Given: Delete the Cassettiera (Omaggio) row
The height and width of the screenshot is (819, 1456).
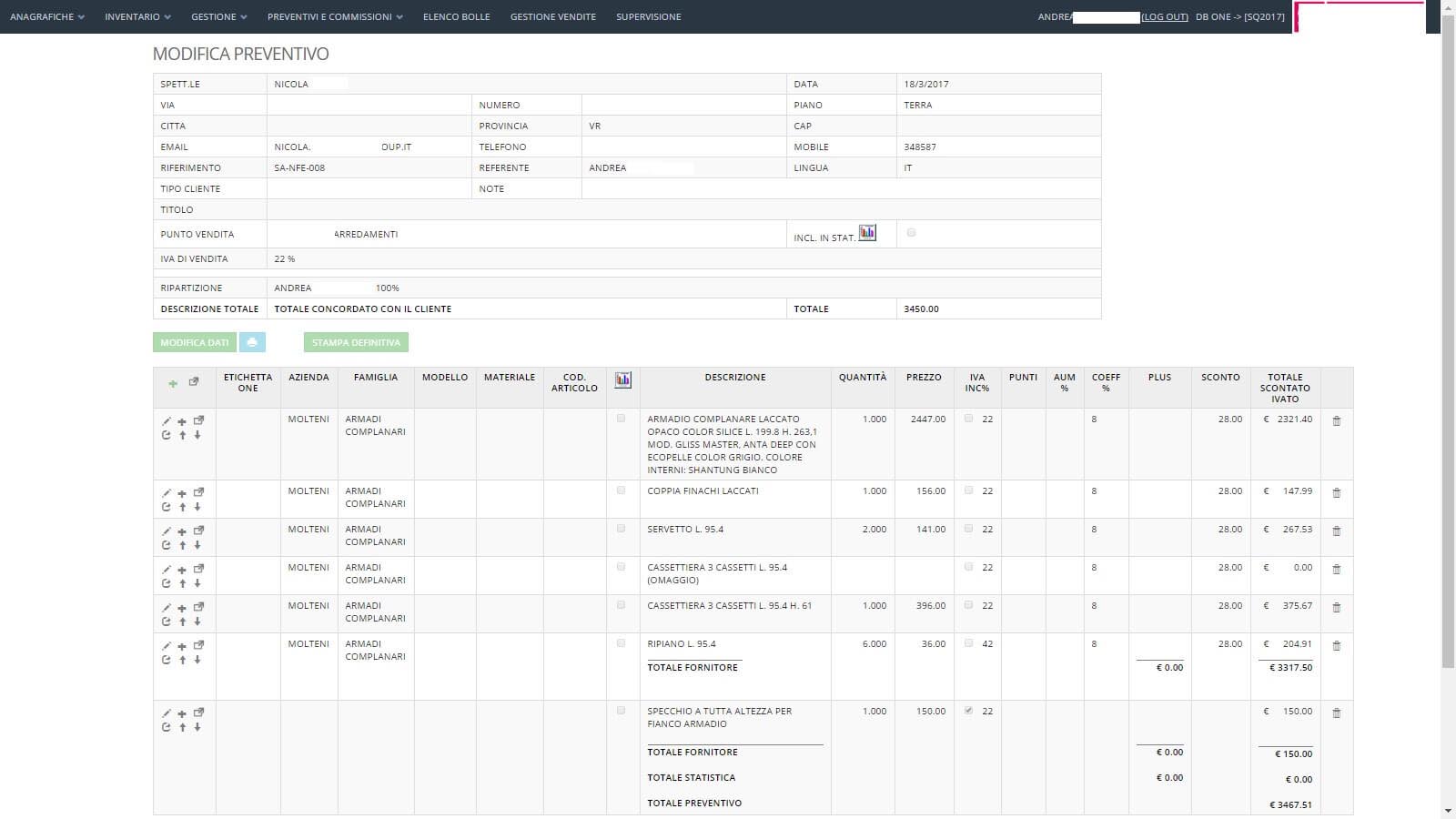Looking at the screenshot, I should click(x=1337, y=570).
